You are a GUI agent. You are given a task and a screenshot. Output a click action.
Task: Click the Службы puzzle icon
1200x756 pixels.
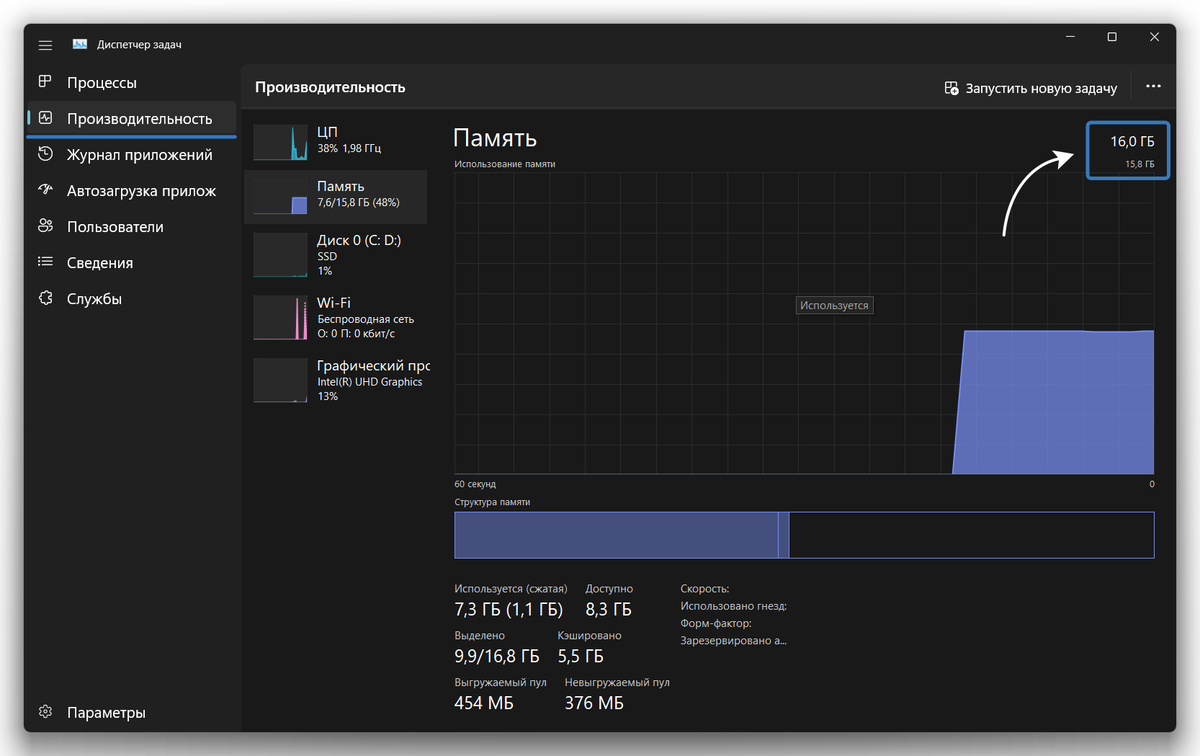45,298
